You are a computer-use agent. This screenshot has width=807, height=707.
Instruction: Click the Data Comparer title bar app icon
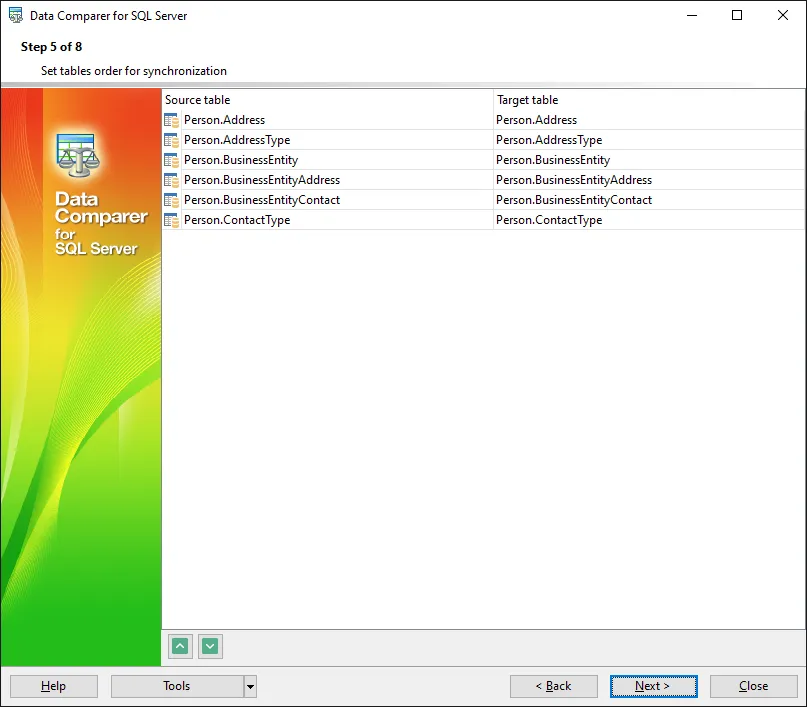click(15, 15)
